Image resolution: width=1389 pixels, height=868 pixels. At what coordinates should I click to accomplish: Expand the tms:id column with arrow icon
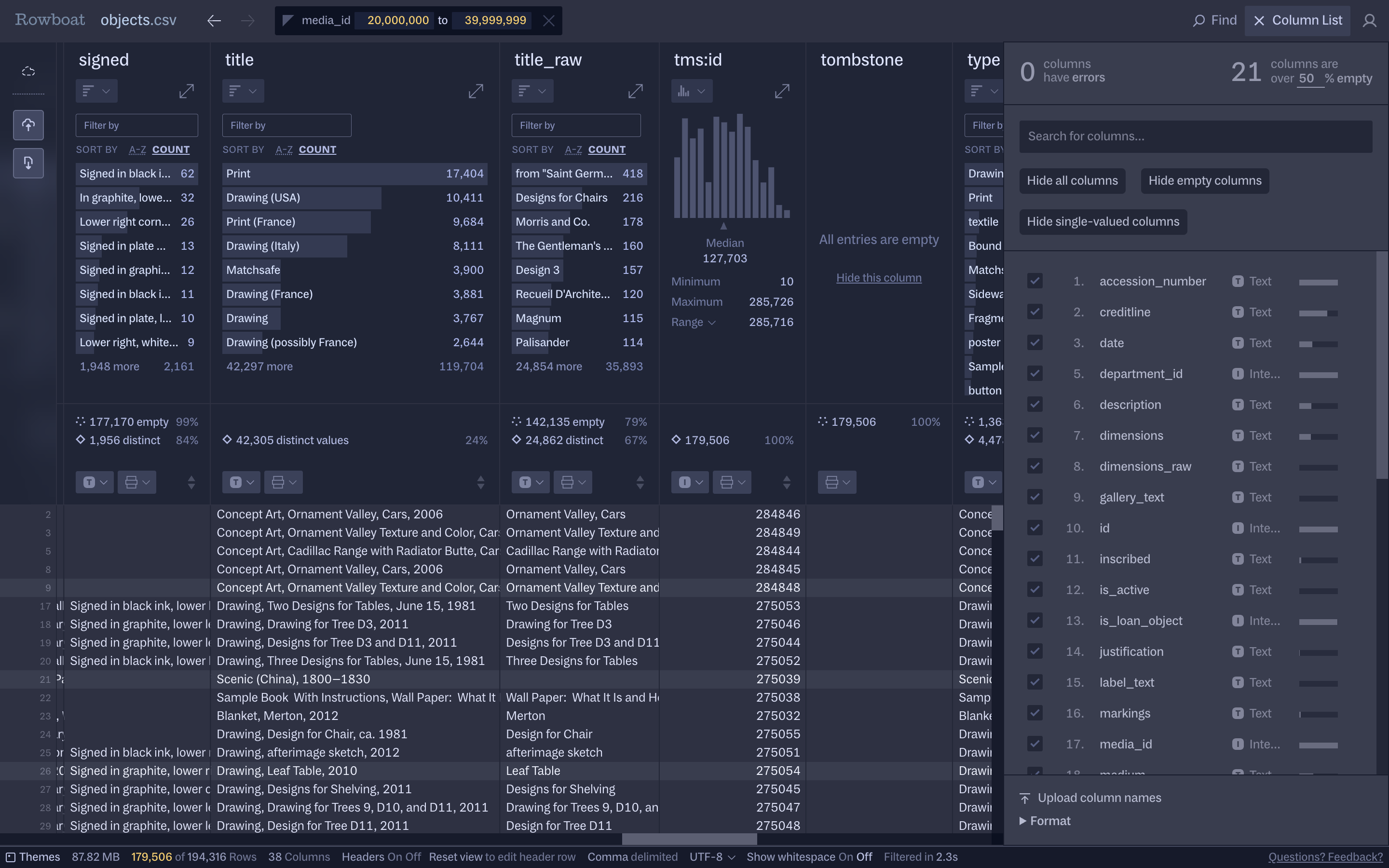(x=782, y=91)
